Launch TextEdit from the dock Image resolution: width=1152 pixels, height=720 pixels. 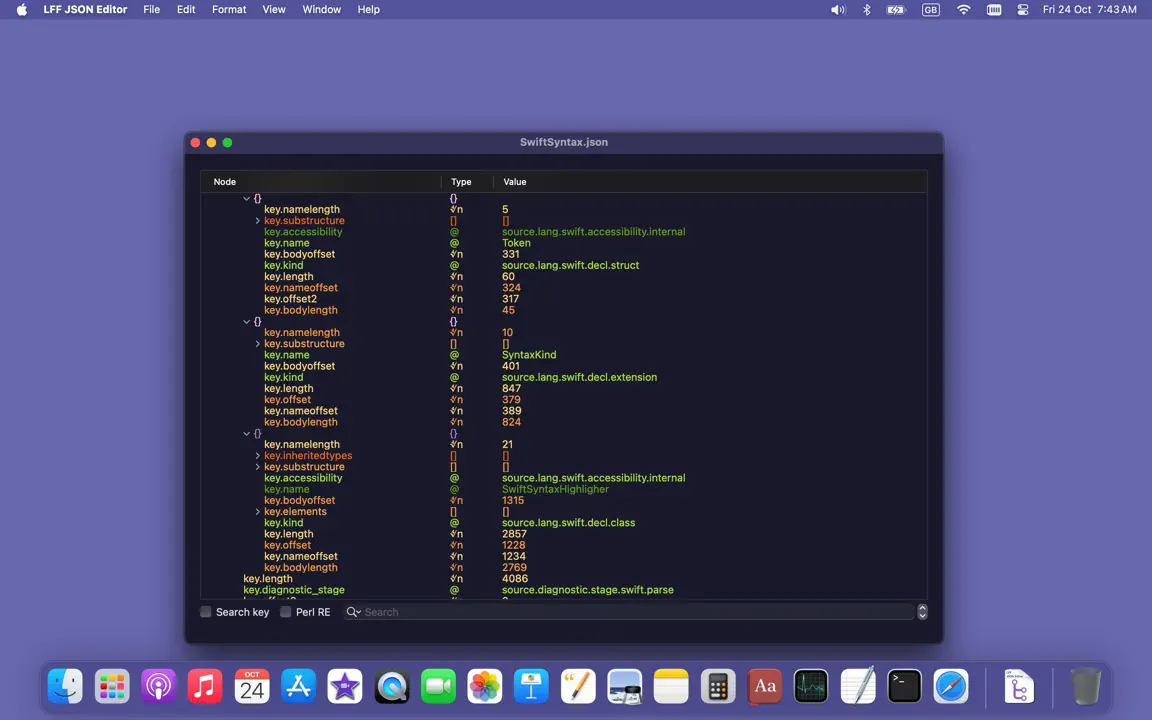click(x=858, y=686)
